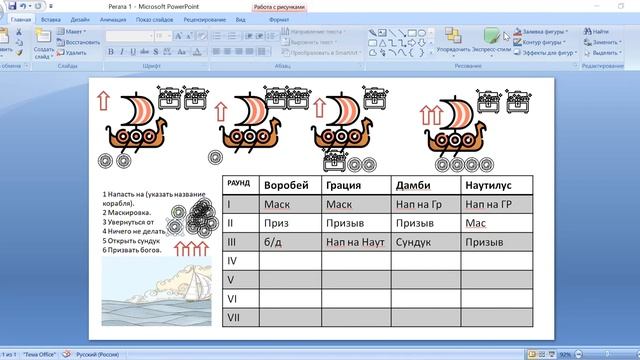This screenshot has height=360, width=640.
Task: Open the Выделить select dropdown
Action: pyautogui.click(x=602, y=53)
